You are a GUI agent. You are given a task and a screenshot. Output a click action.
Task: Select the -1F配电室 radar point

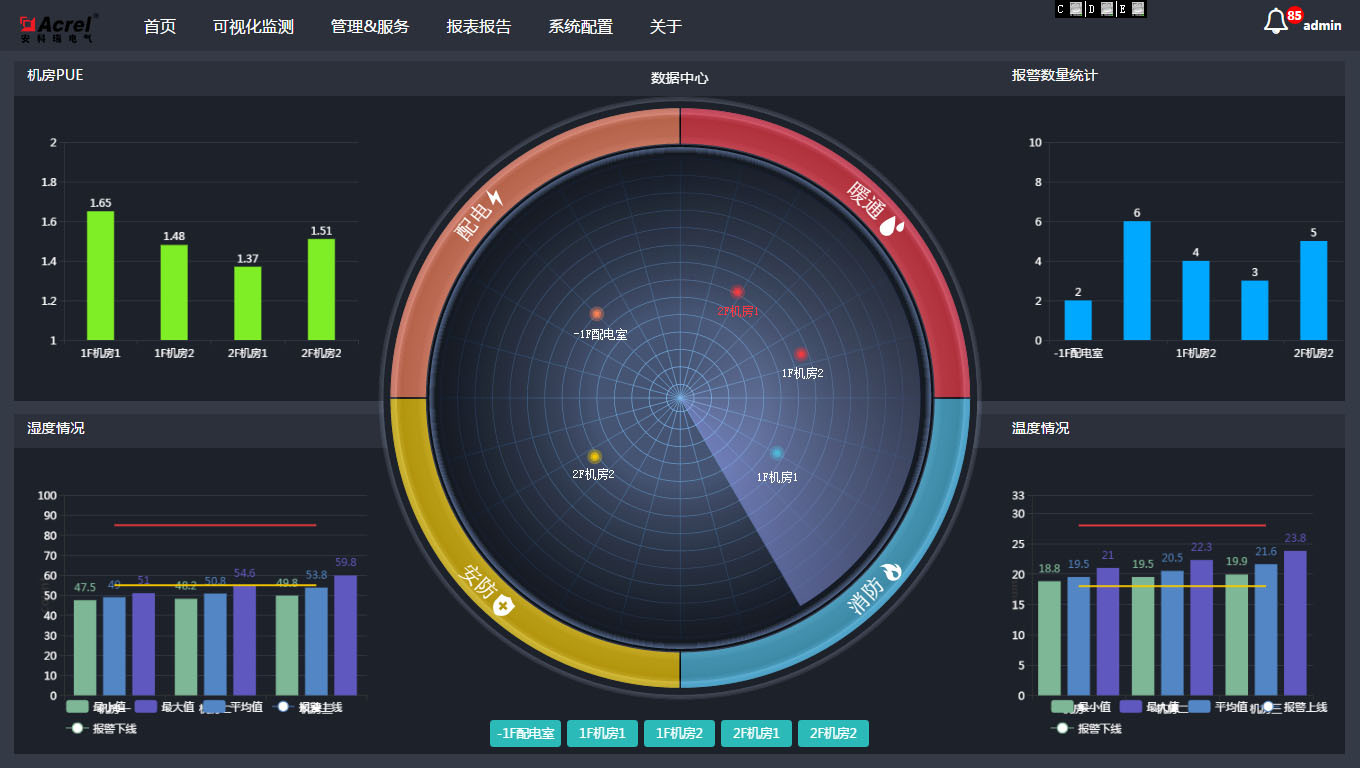[597, 314]
